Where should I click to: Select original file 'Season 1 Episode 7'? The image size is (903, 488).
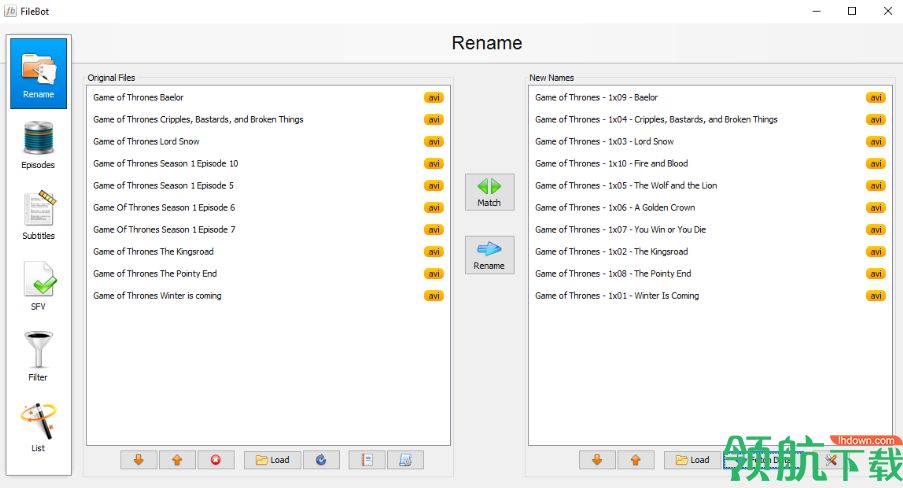(x=268, y=229)
